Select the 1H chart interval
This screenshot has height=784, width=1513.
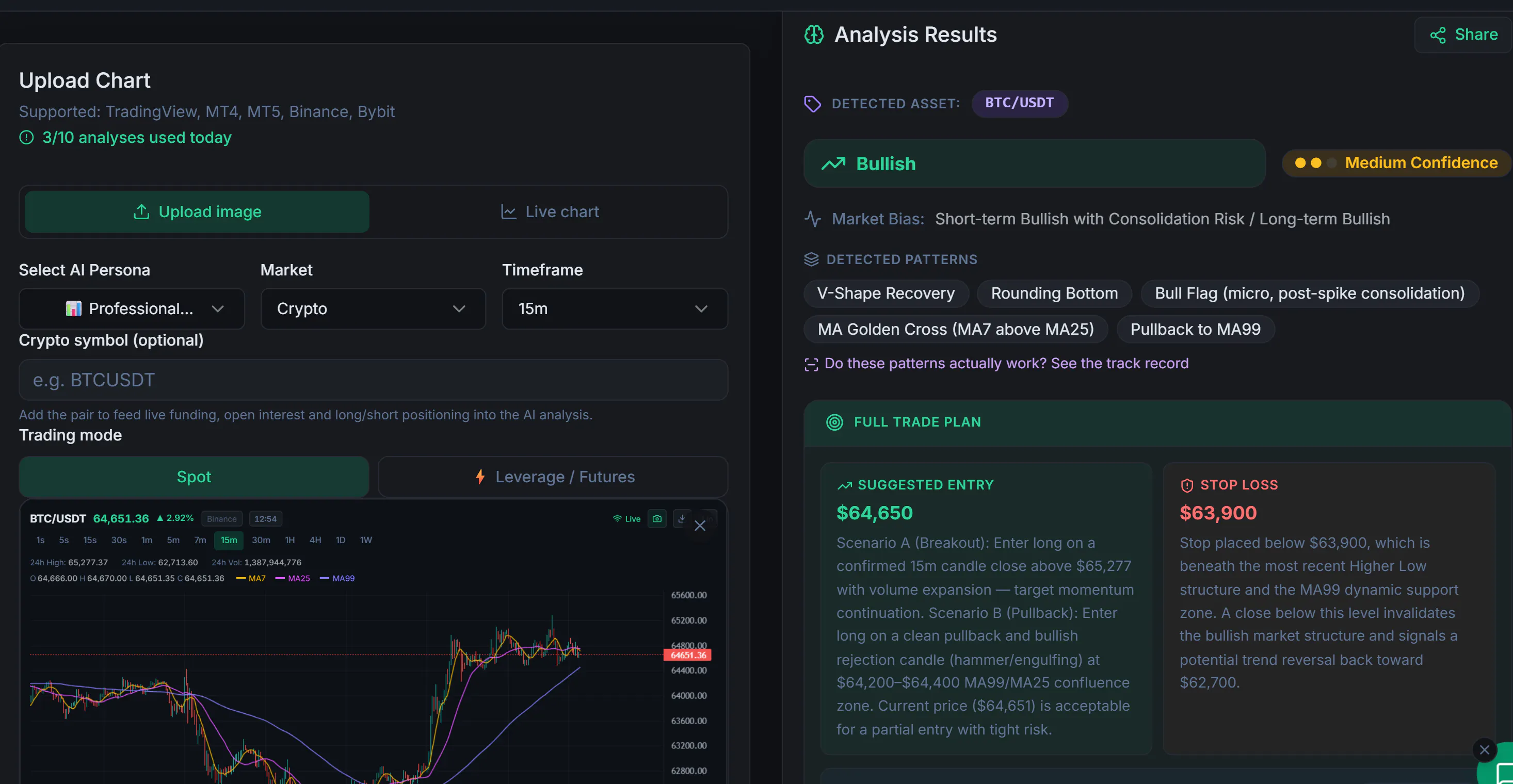tap(289, 540)
